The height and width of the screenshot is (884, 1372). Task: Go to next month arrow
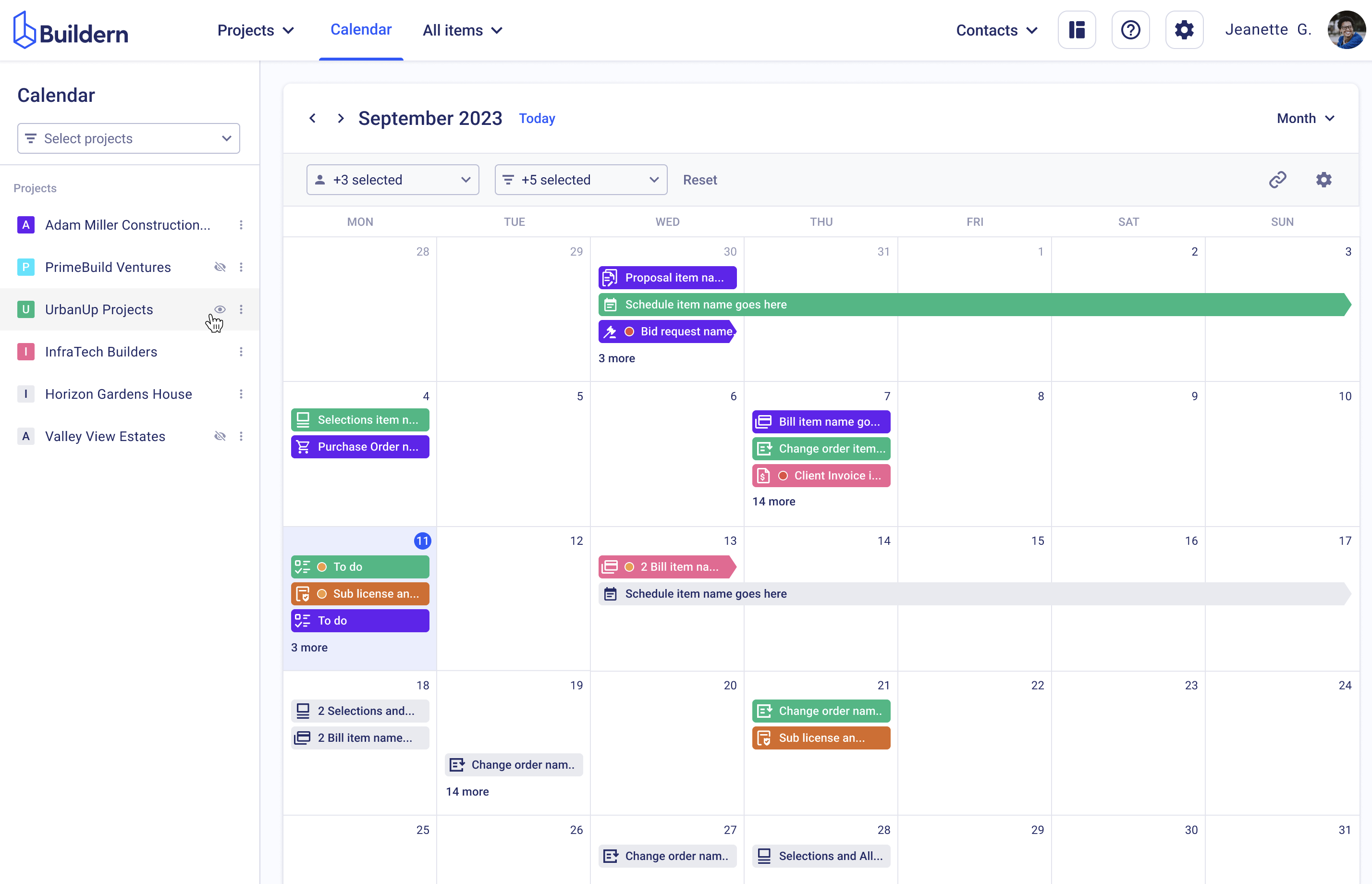341,118
